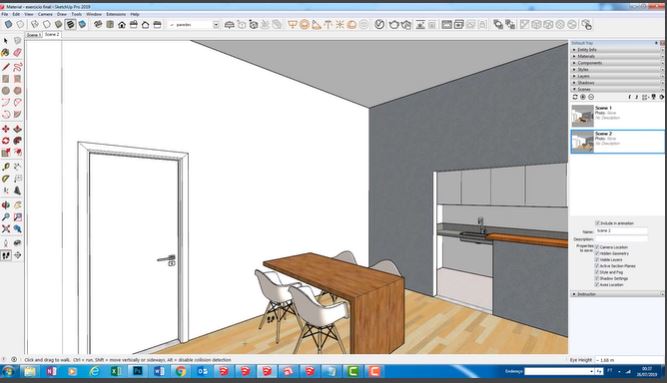Collapse the Scenes panel
Image resolution: width=667 pixels, height=383 pixels.
(x=617, y=89)
